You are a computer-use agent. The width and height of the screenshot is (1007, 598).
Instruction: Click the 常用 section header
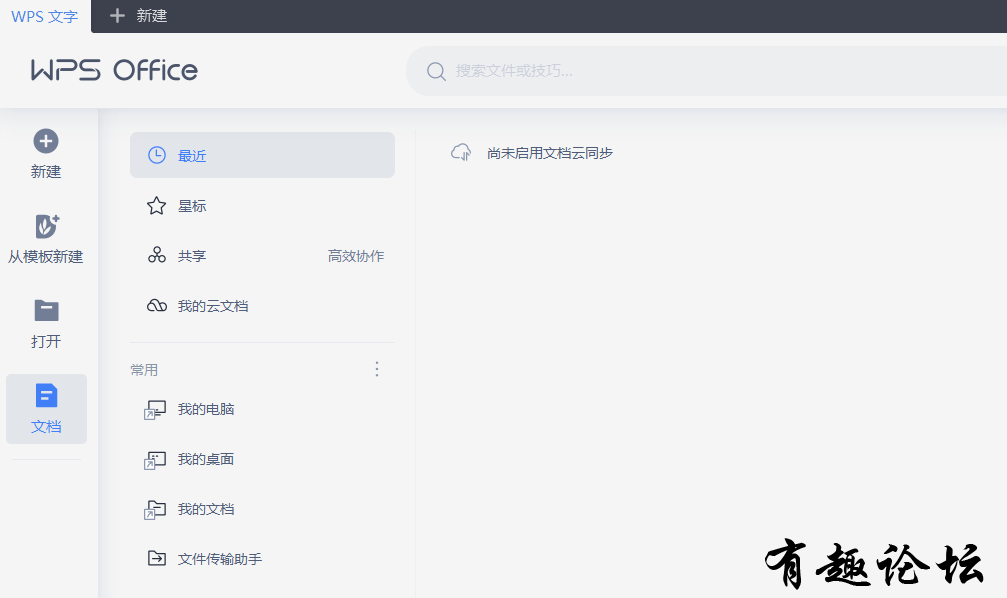pyautogui.click(x=144, y=369)
